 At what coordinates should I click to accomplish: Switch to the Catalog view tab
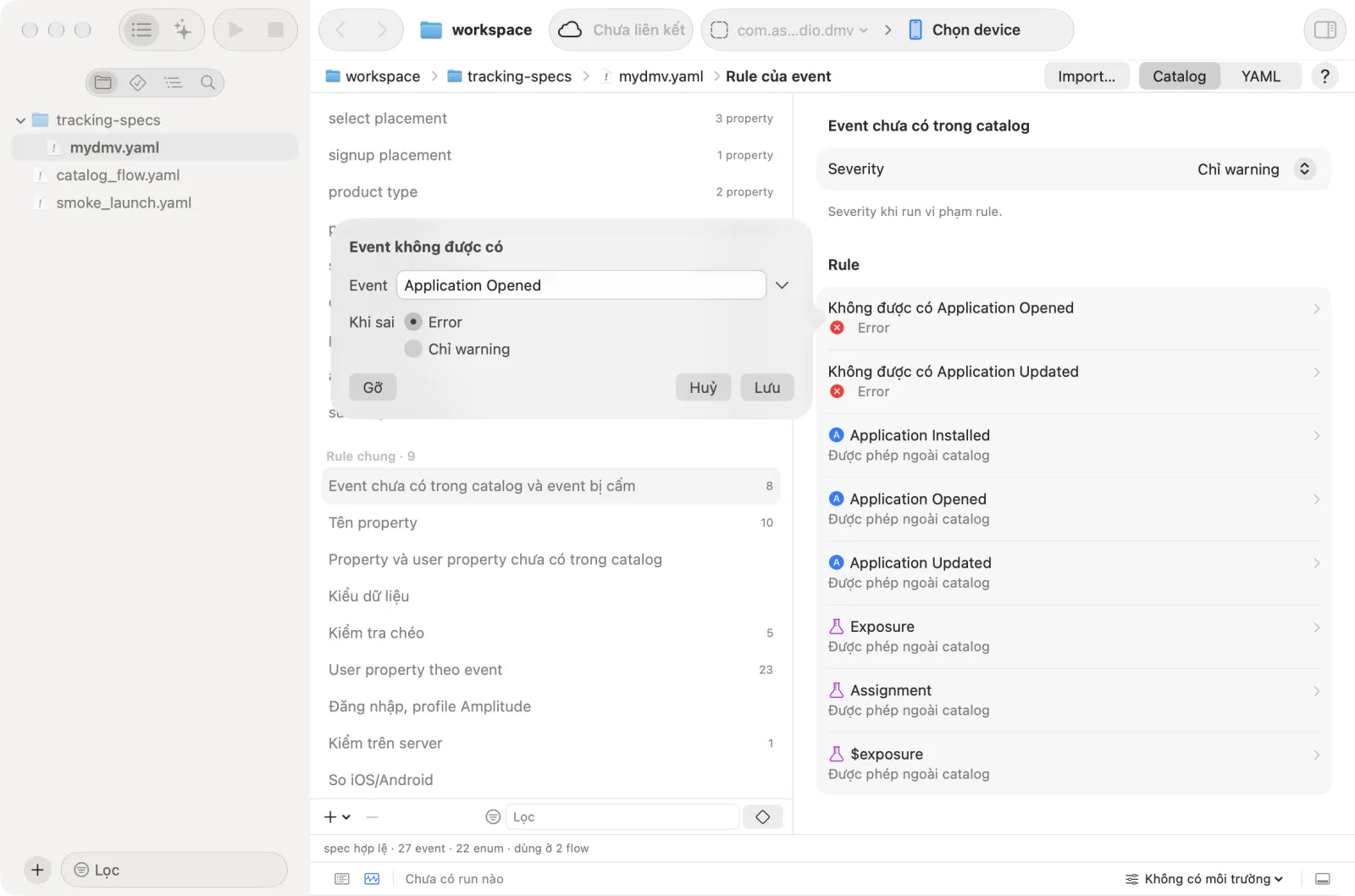(x=1179, y=76)
